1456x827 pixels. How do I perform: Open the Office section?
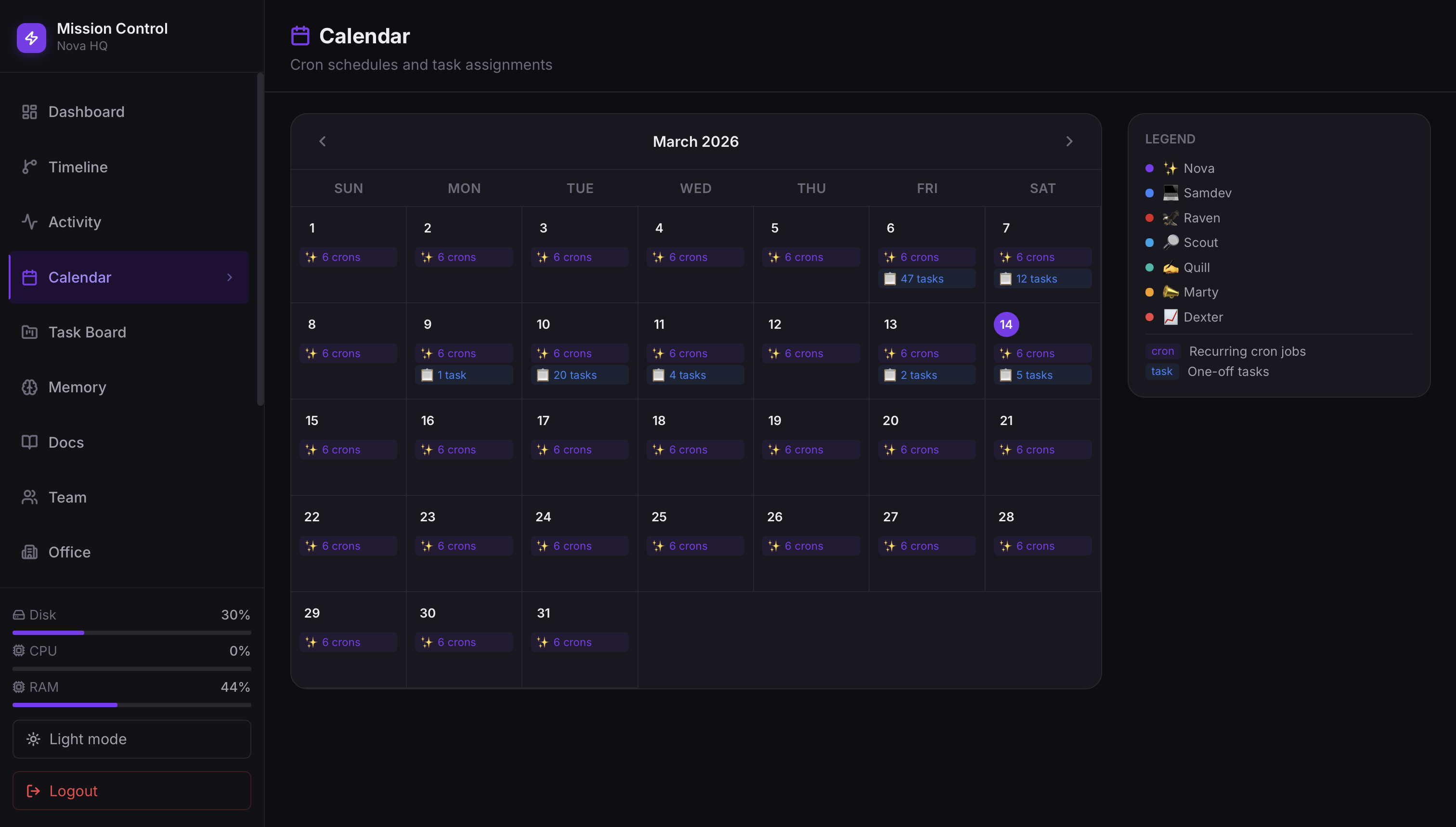[69, 552]
